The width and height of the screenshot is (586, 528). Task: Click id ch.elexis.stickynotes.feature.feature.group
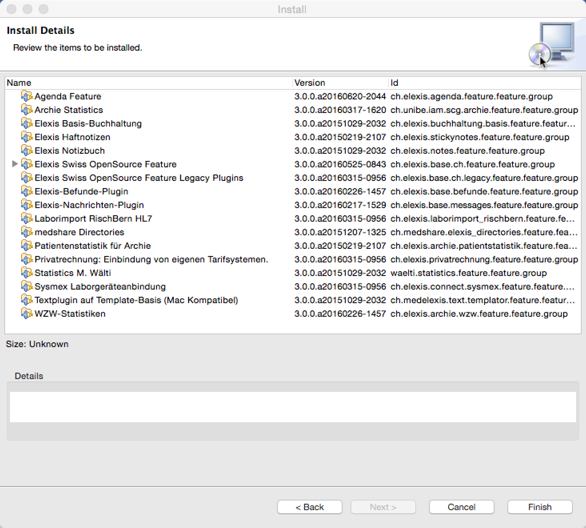(x=480, y=137)
